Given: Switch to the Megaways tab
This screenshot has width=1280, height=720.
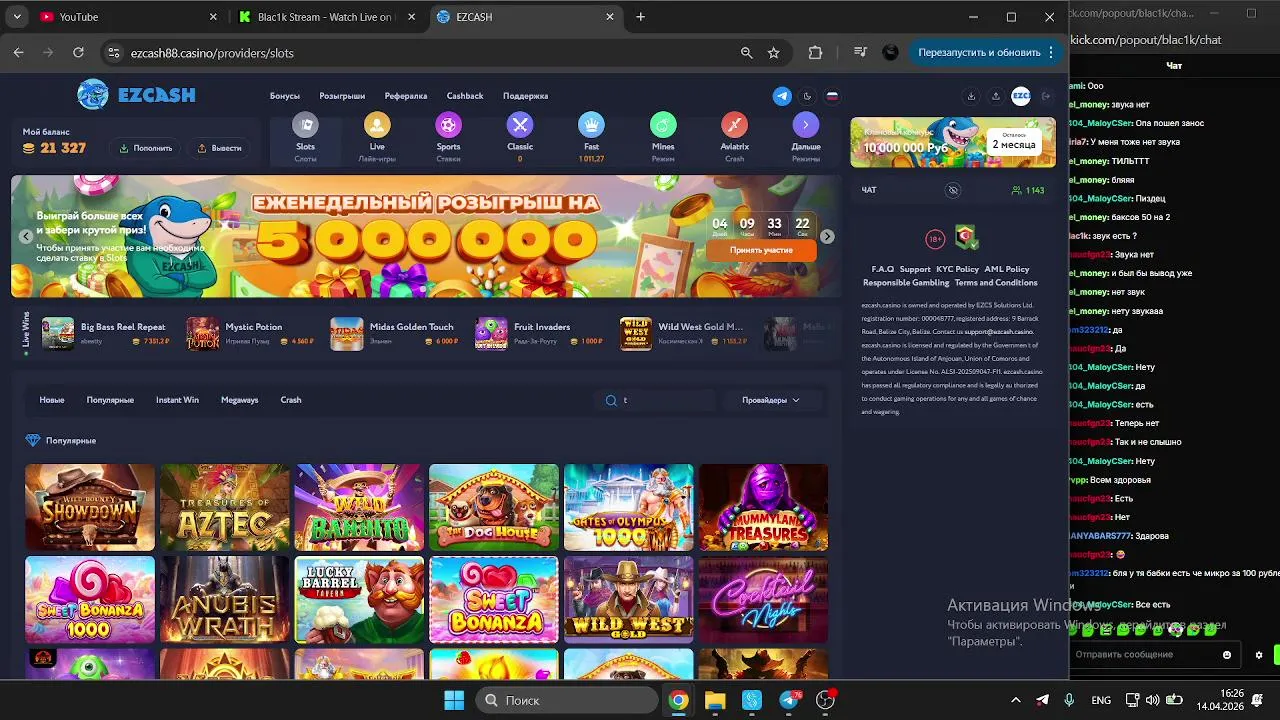Looking at the screenshot, I should [x=239, y=400].
